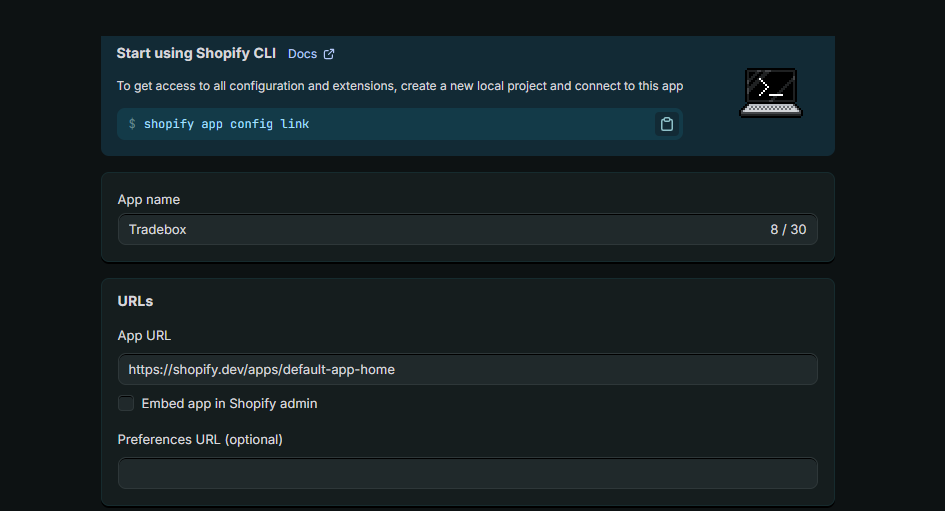Click the App URL label
Viewport: 945px width, 511px height.
click(x=145, y=336)
